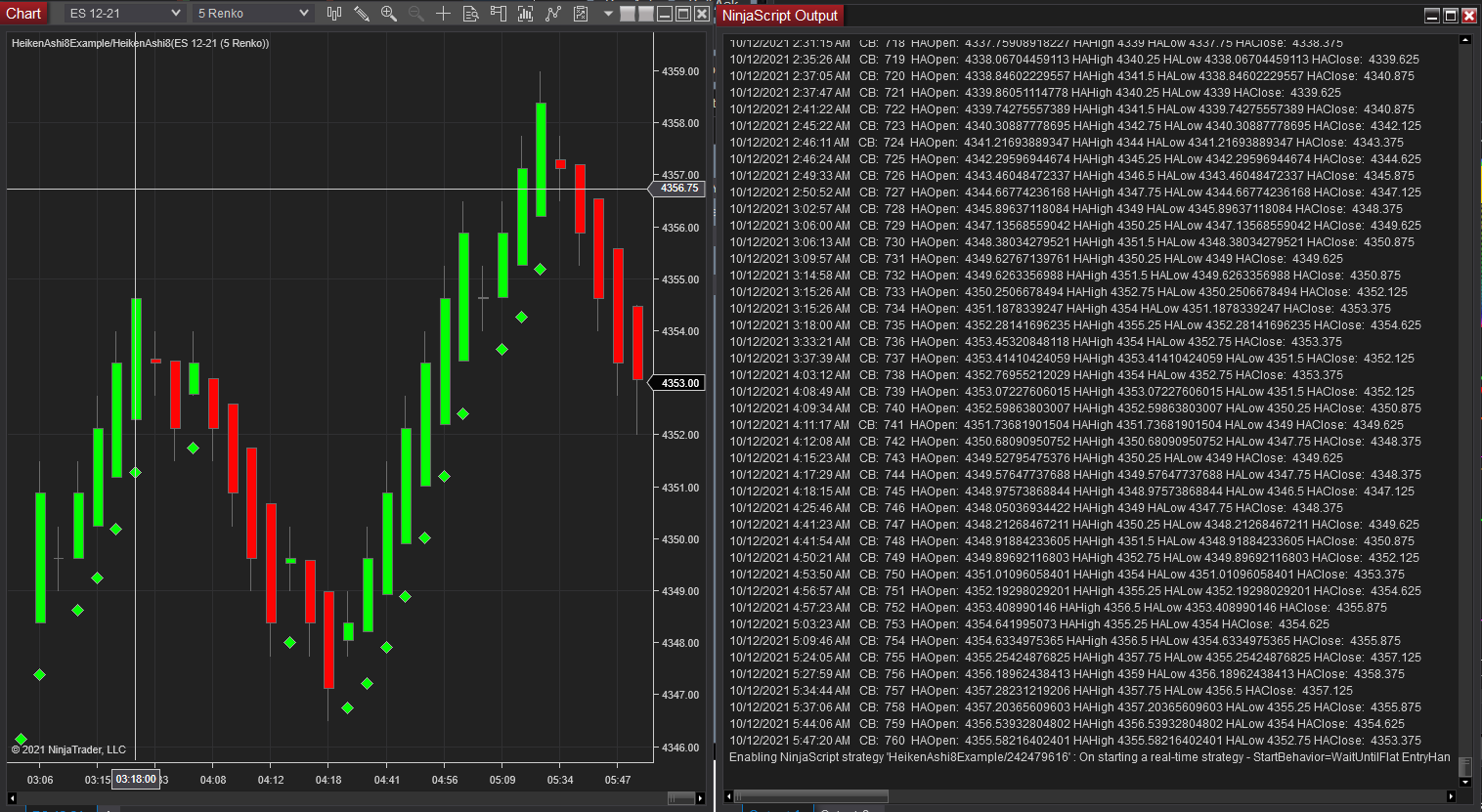
Task: Open the Strategies icon in chart toolbar
Action: coord(581,14)
